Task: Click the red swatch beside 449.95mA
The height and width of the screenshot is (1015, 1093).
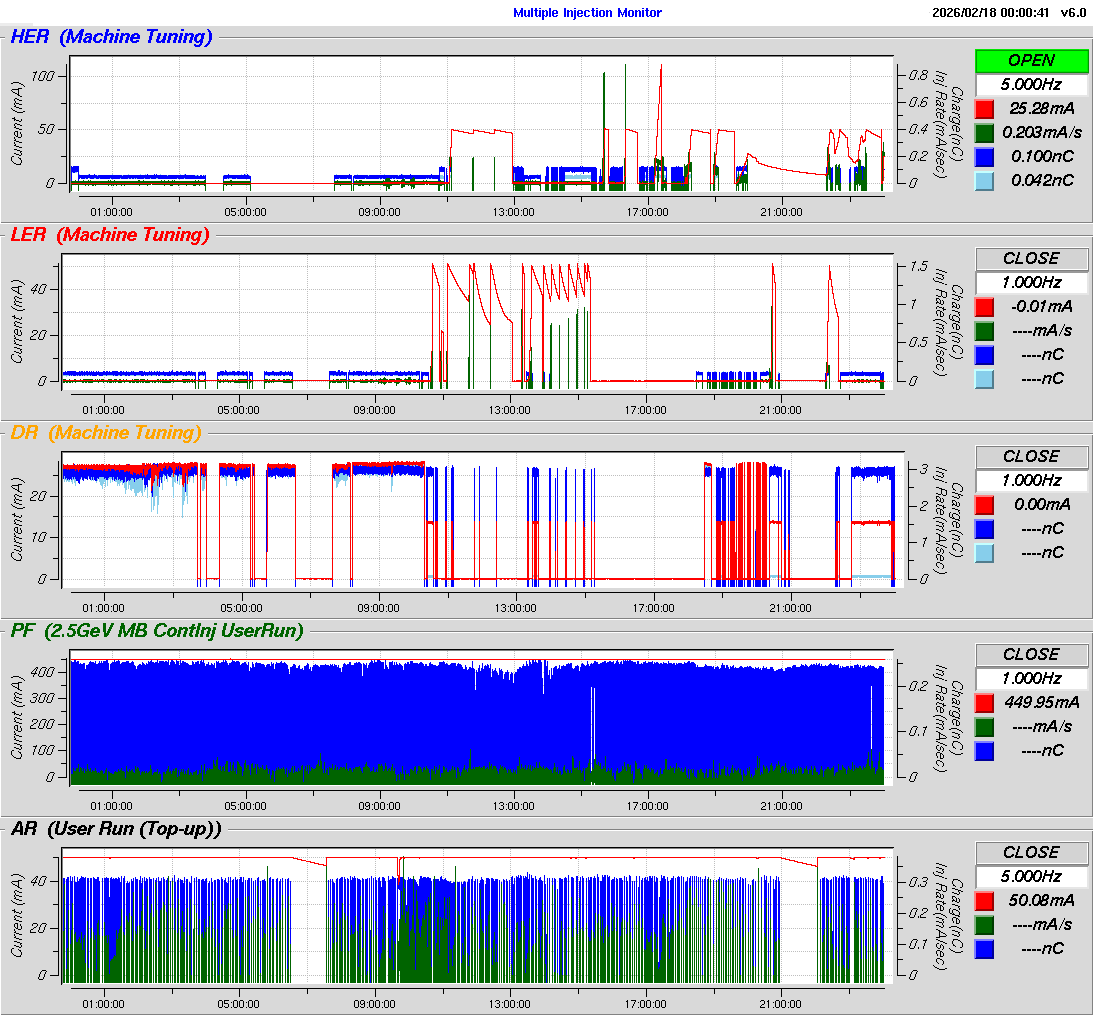Action: (x=985, y=702)
